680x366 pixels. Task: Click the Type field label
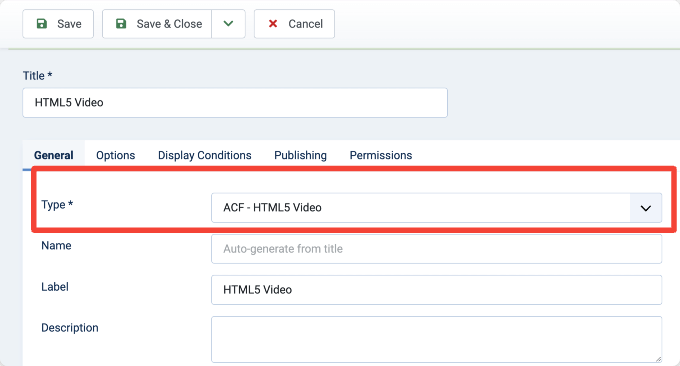tap(57, 204)
